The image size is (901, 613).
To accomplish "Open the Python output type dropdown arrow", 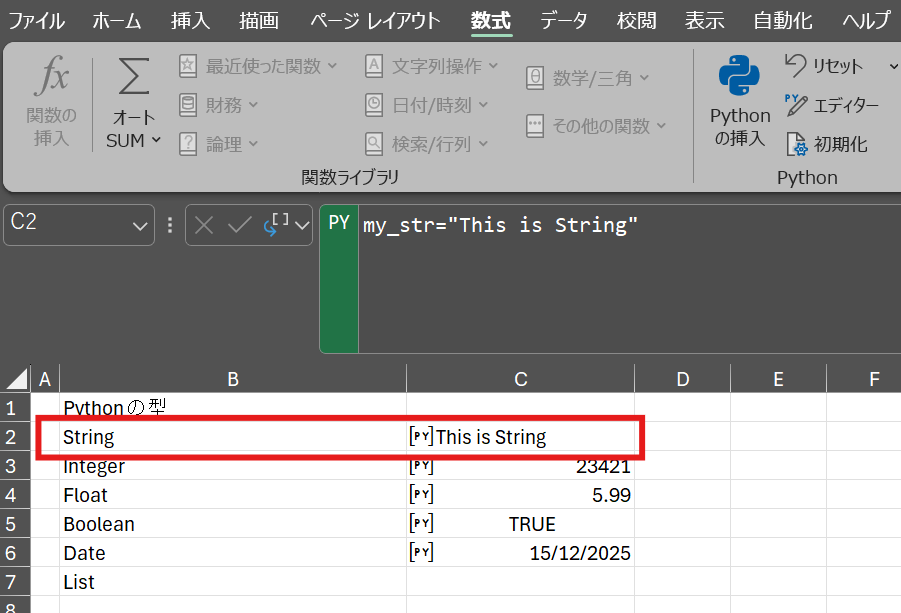I will pos(302,226).
